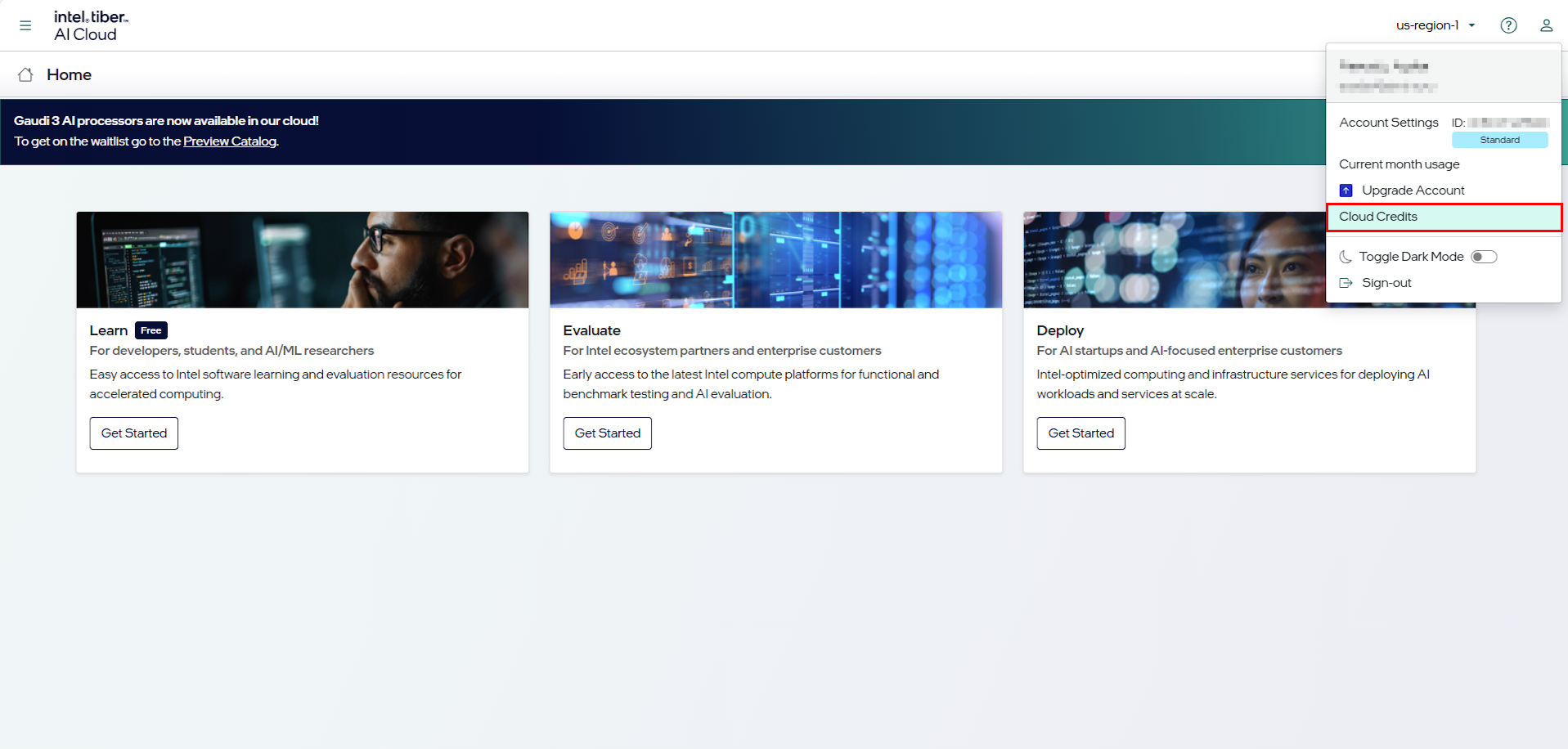The height and width of the screenshot is (749, 1568).
Task: Click 'For Intel ecosystem partners' subtitle text
Action: [722, 351]
